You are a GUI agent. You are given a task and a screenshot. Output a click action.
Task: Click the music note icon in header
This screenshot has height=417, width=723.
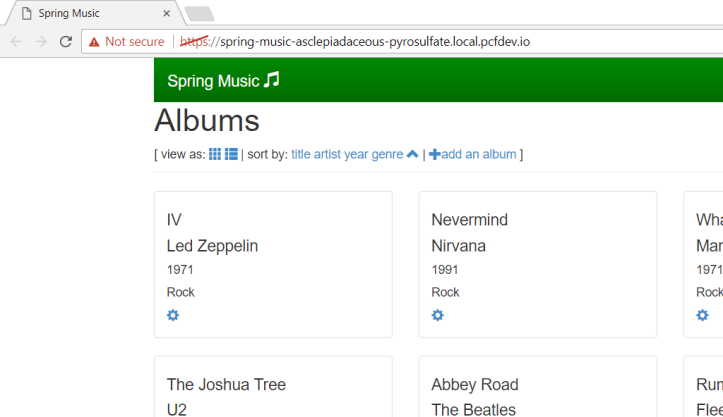[271, 80]
